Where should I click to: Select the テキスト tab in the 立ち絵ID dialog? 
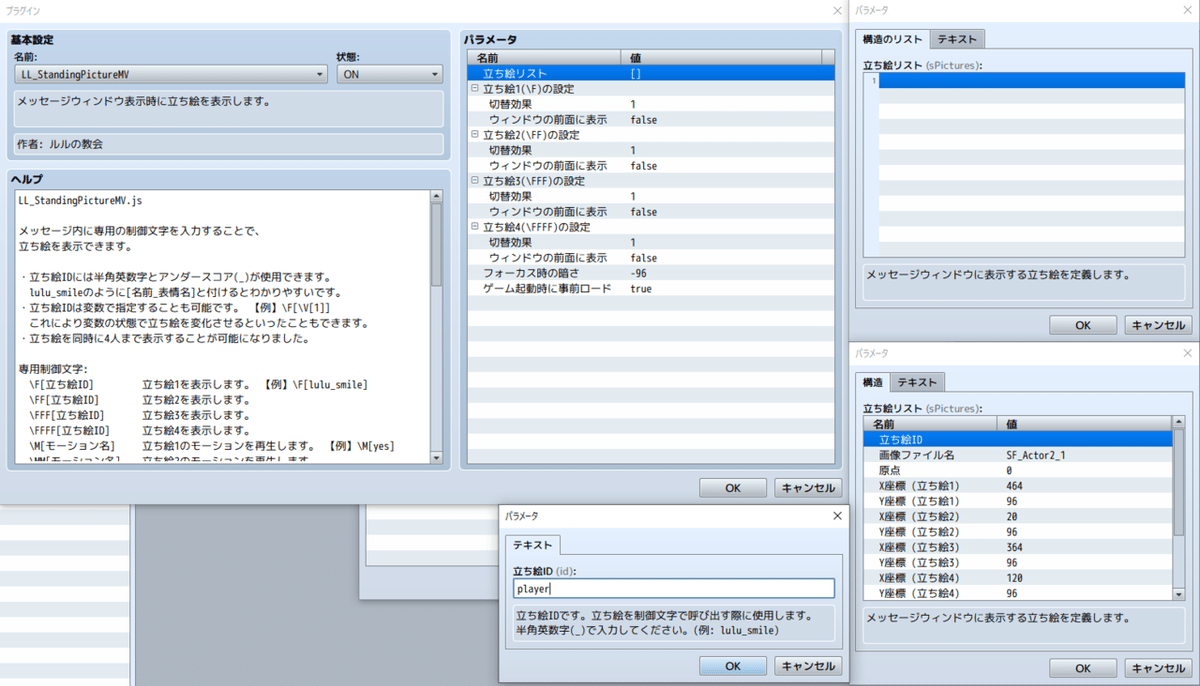pos(532,546)
